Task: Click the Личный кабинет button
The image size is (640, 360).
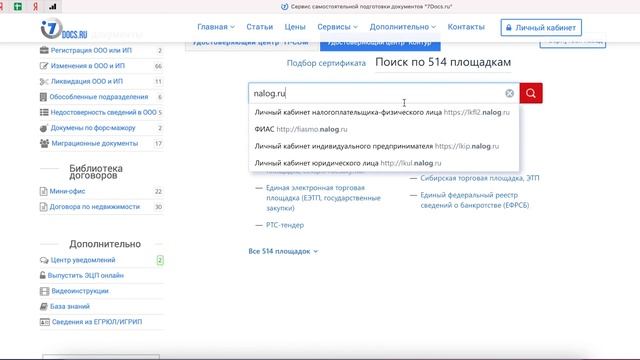Action: pos(541,28)
